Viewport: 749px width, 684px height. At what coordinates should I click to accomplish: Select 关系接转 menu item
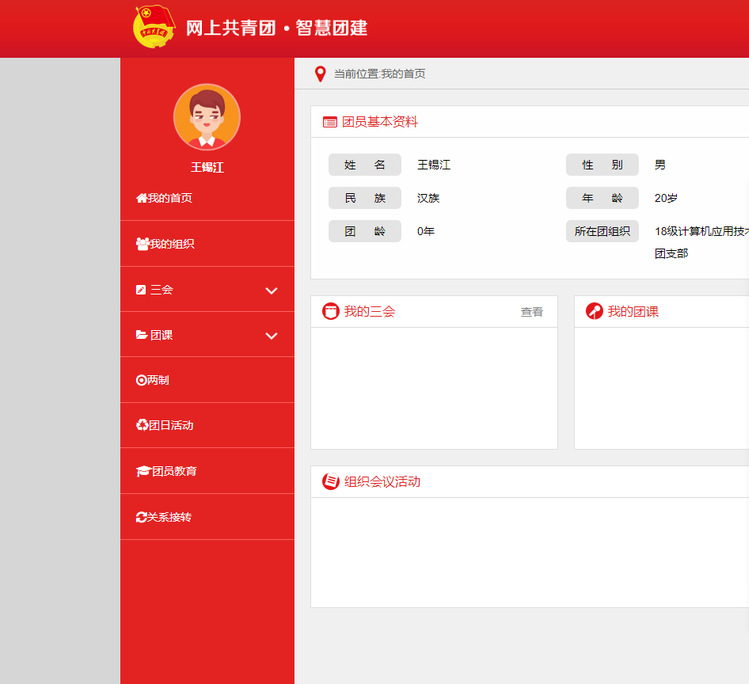pos(170,517)
